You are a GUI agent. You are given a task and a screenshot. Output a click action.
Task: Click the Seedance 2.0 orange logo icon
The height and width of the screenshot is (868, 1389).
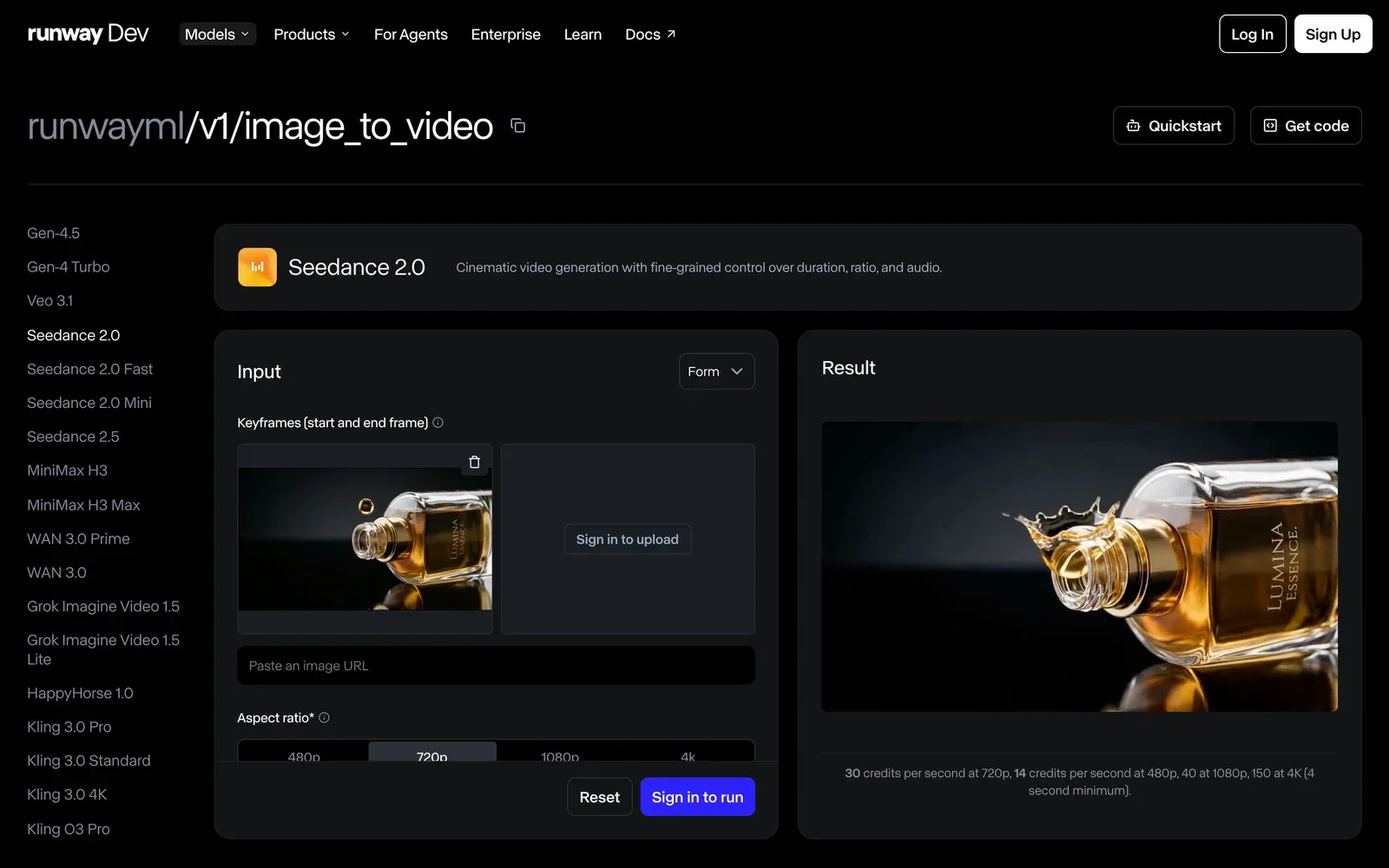(257, 267)
